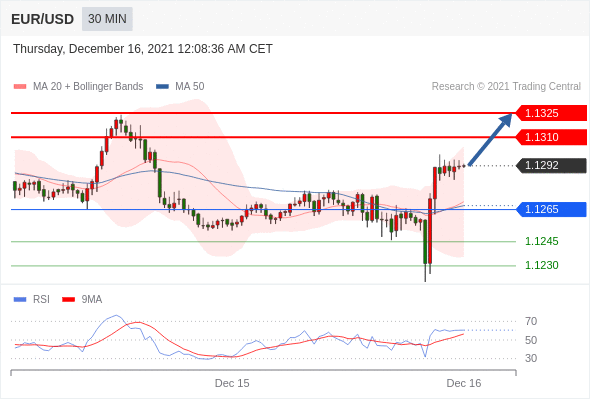Screen dimensions: 590x400
Task: Click the 1.1230 support level label
Action: coord(541,265)
